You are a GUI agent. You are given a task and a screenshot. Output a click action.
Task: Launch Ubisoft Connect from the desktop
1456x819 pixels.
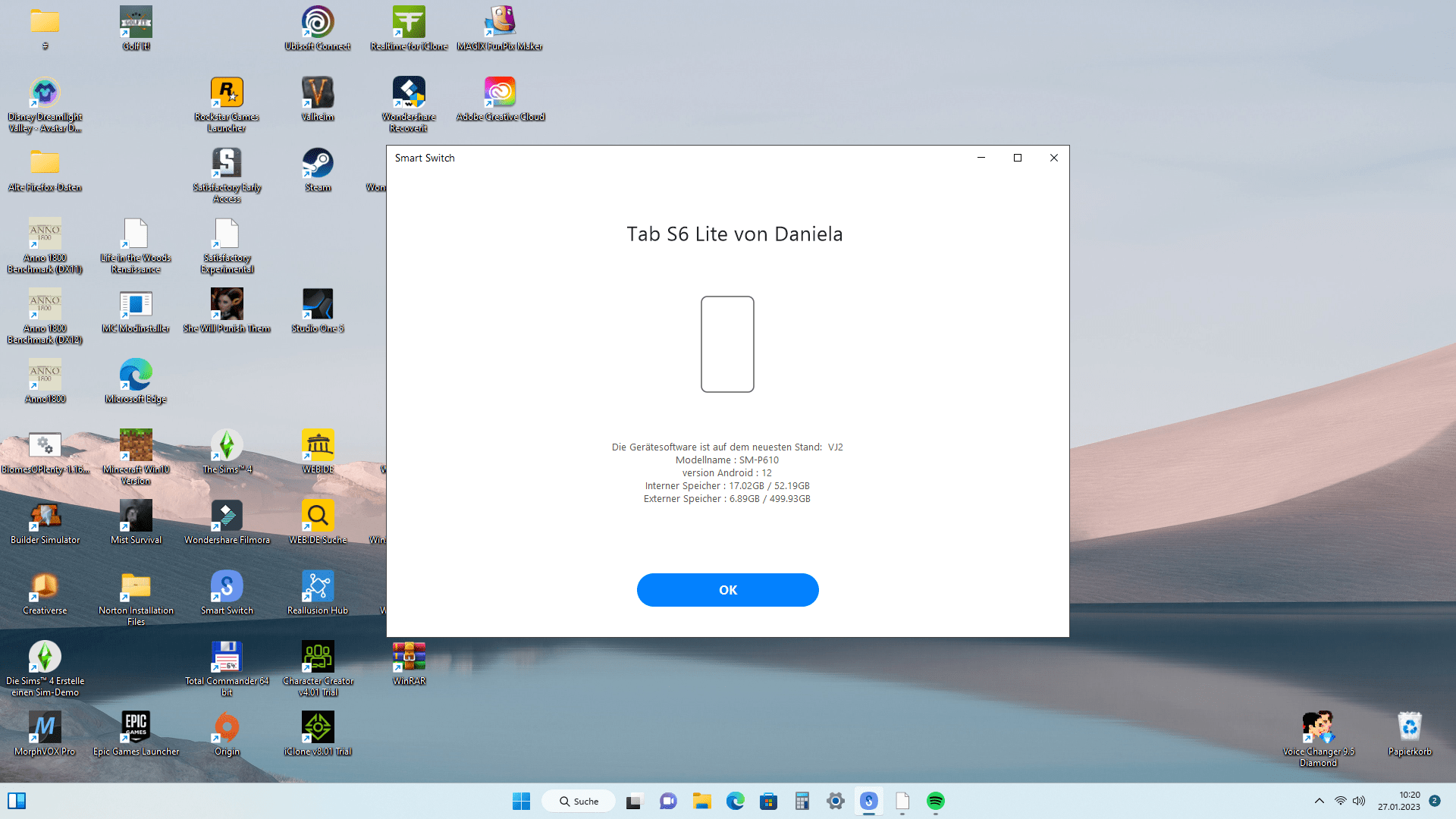coord(318,29)
